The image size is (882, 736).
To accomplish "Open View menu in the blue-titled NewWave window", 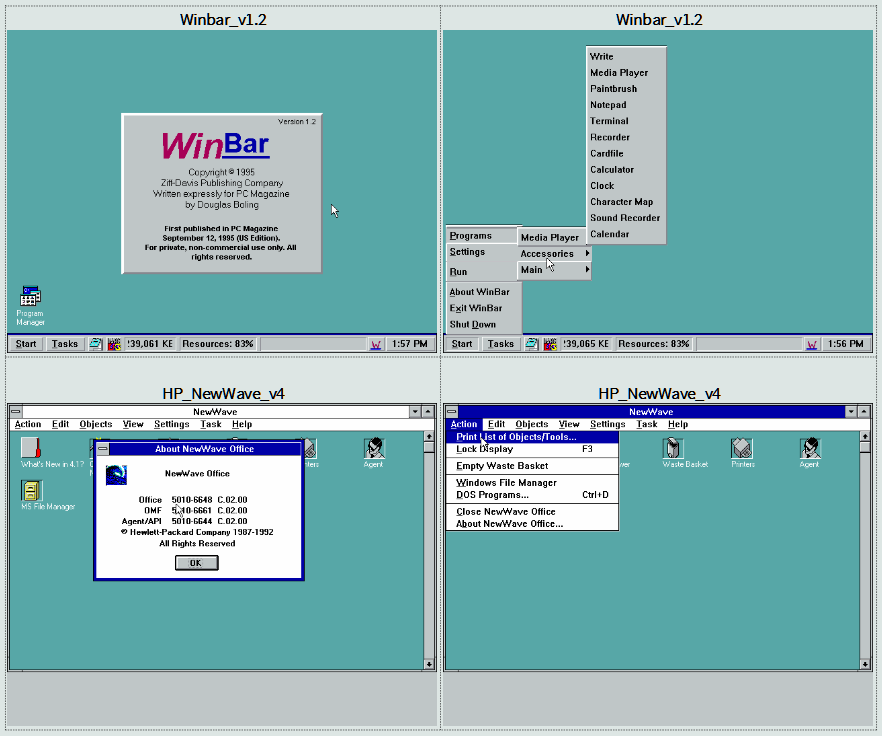I will [569, 424].
